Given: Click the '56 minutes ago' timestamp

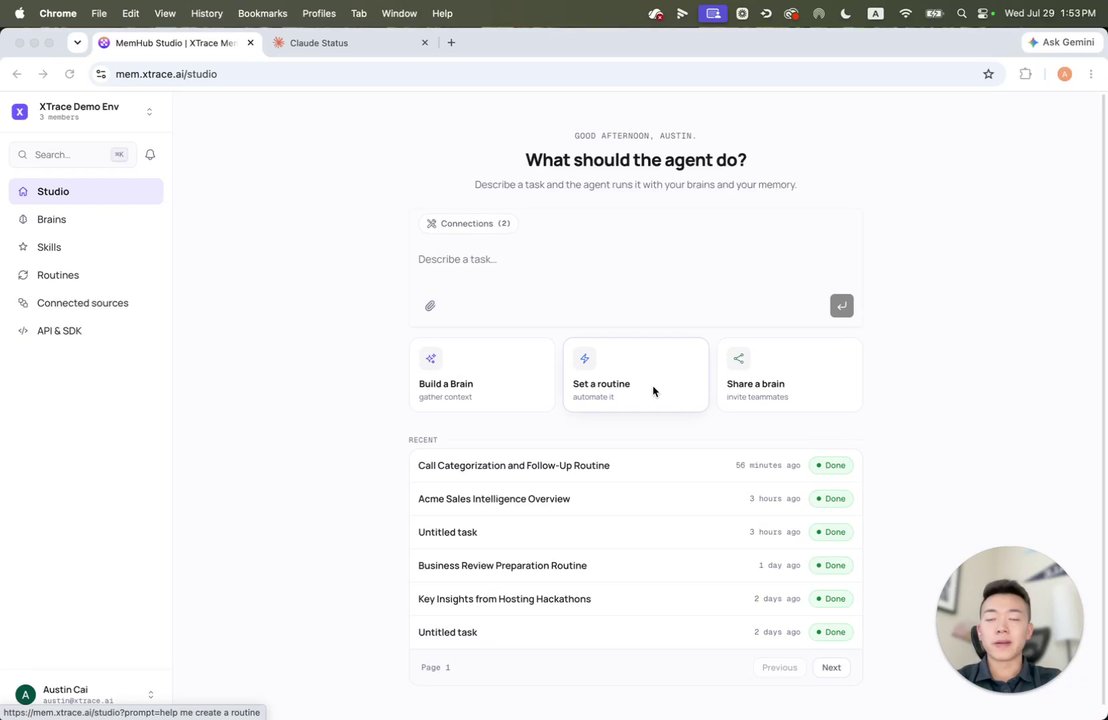Looking at the screenshot, I should pyautogui.click(x=767, y=466).
